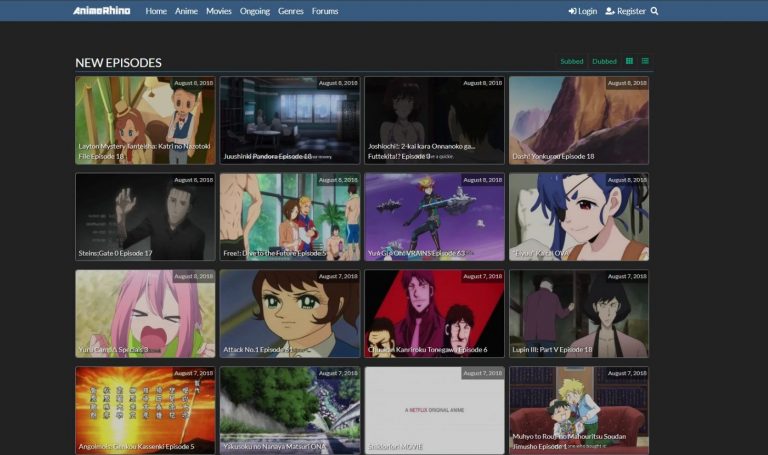Open Steins;Gate 0 Episode 17 thumbnail
Viewport: 768px width, 455px height.
145,216
